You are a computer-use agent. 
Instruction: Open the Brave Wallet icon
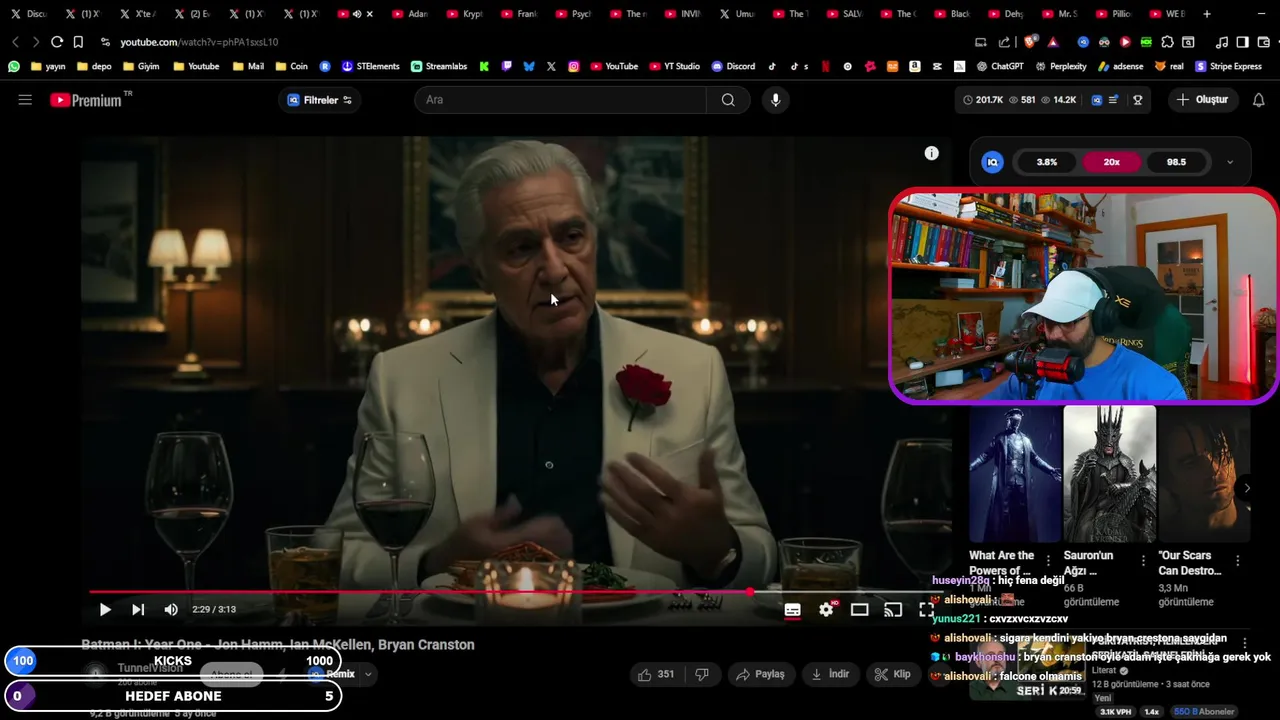pos(1262,42)
